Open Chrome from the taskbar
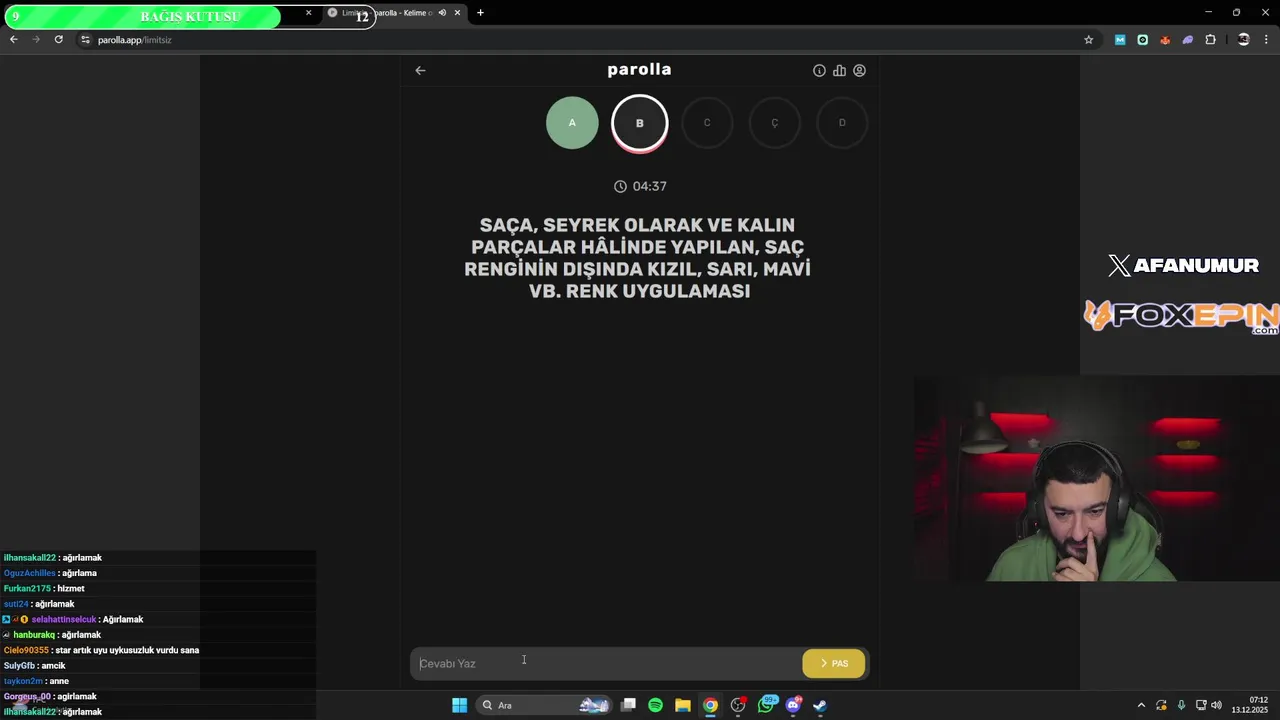This screenshot has height=720, width=1280. click(710, 705)
